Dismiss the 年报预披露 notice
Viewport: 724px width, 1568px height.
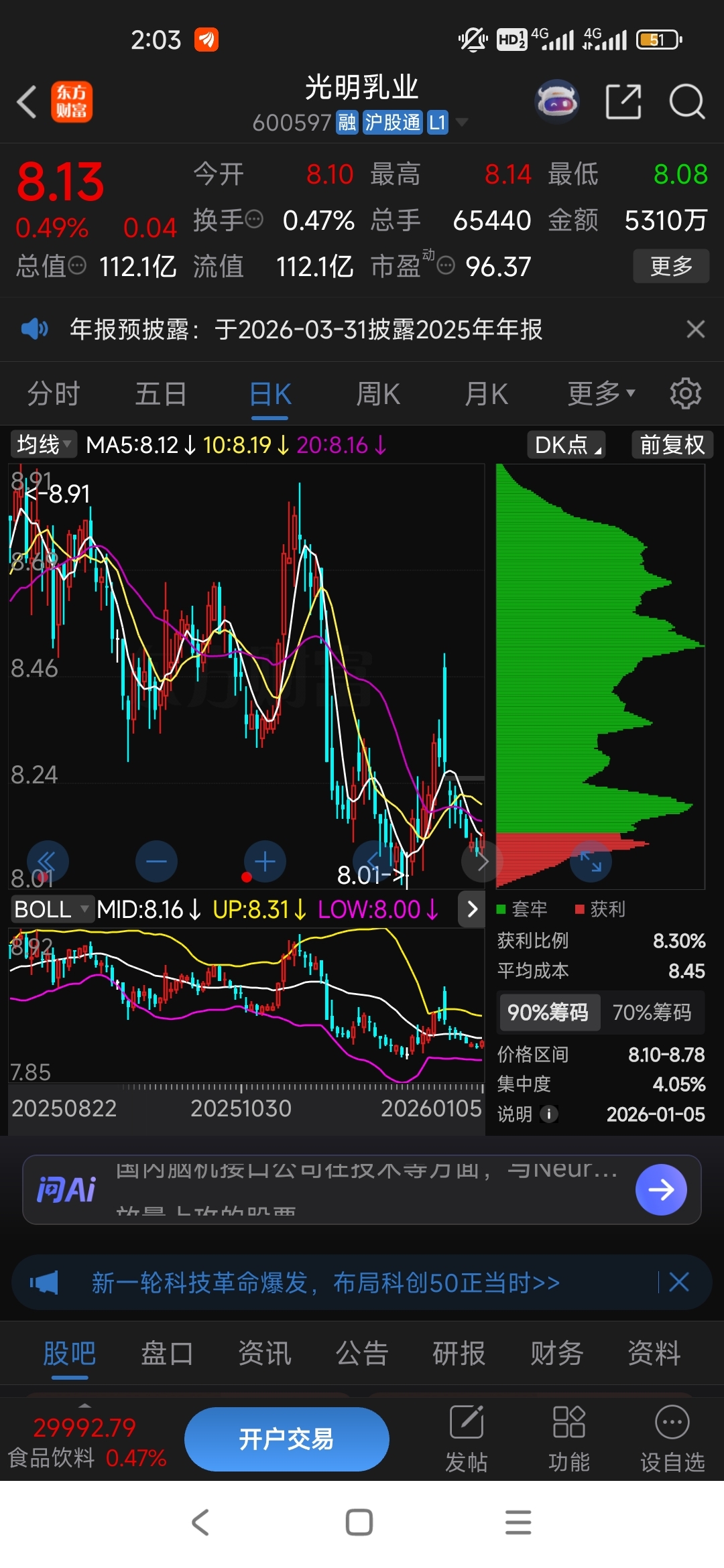(x=696, y=329)
